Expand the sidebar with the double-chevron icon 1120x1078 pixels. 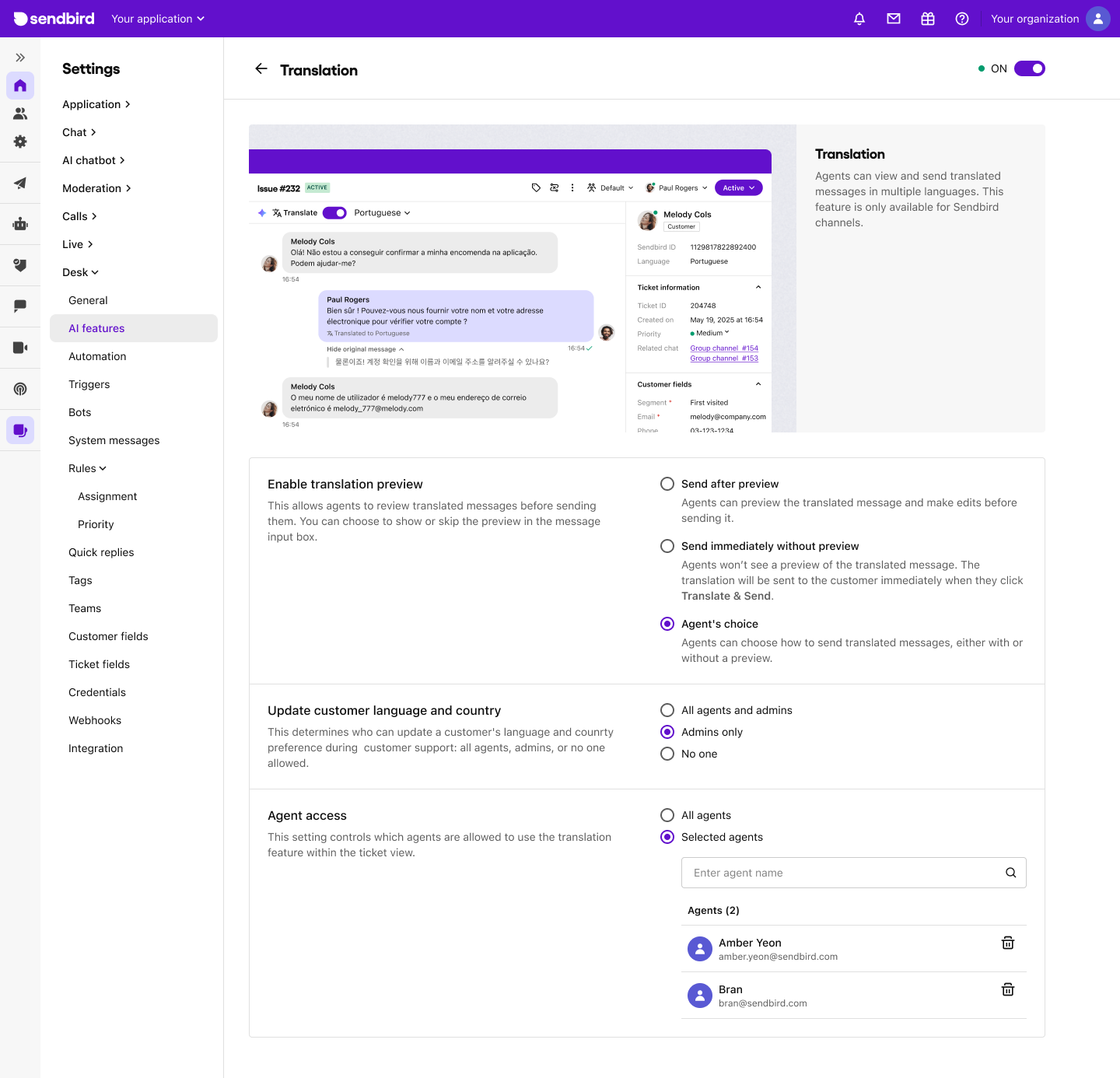[x=20, y=57]
